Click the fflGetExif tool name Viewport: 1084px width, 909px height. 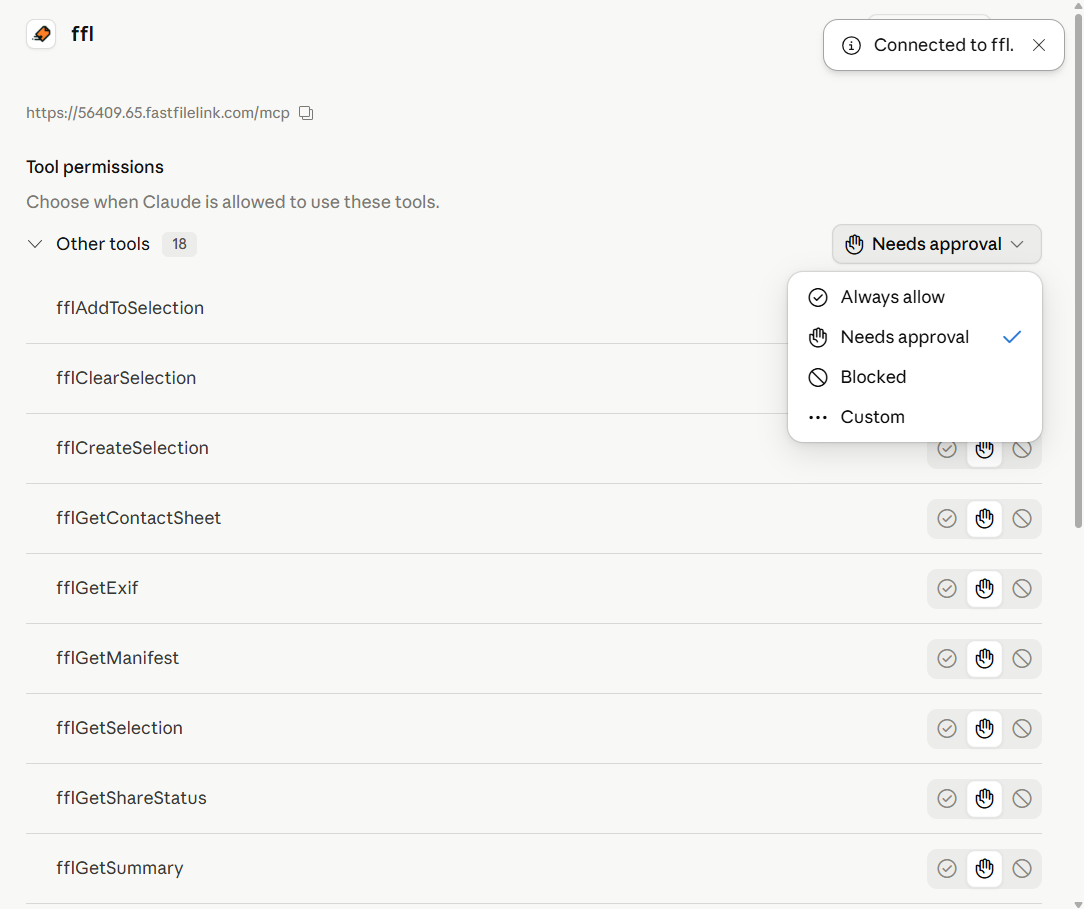(x=97, y=588)
